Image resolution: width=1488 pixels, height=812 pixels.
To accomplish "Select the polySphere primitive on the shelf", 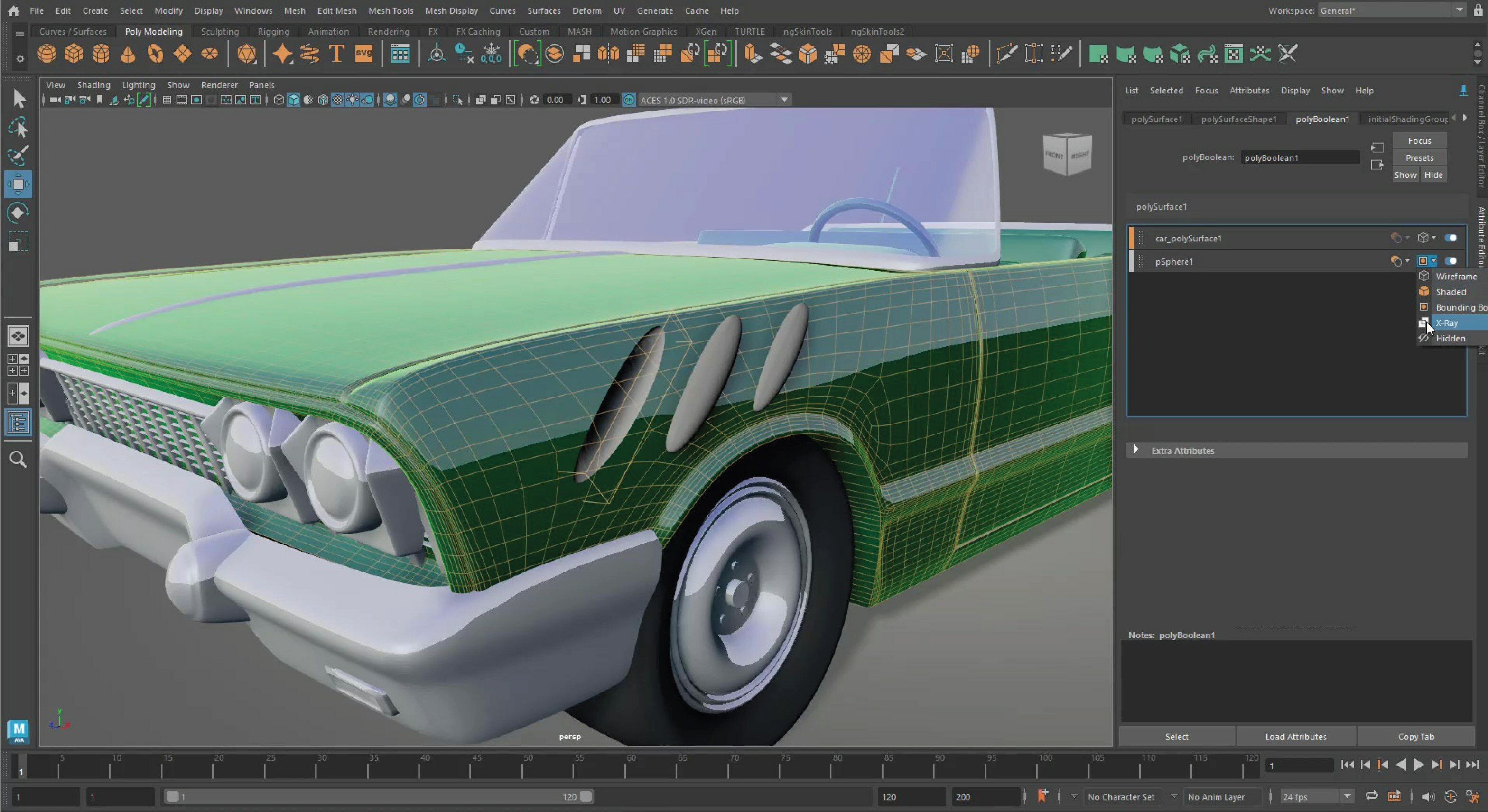I will (x=47, y=53).
